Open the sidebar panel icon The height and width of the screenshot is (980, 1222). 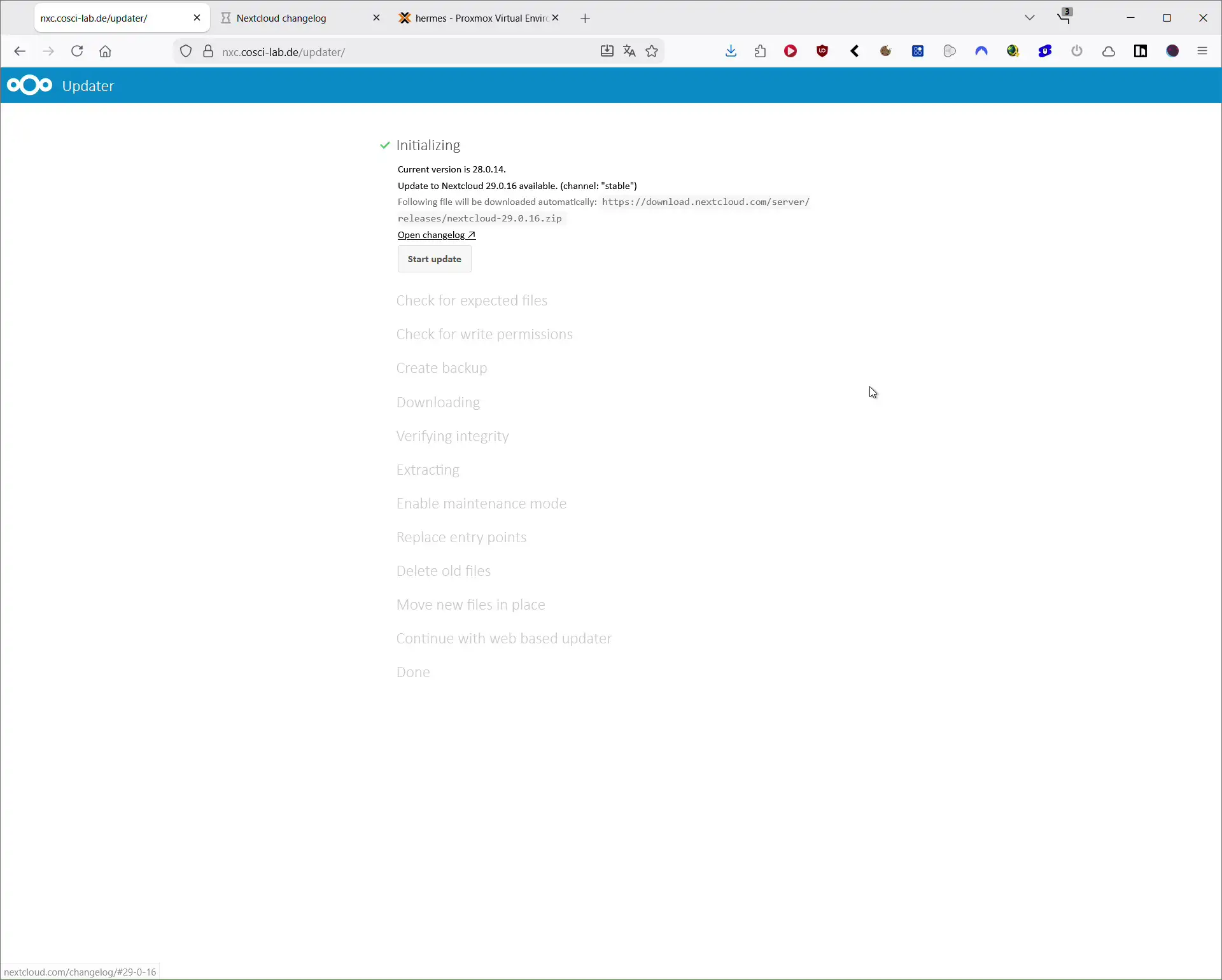click(1141, 51)
